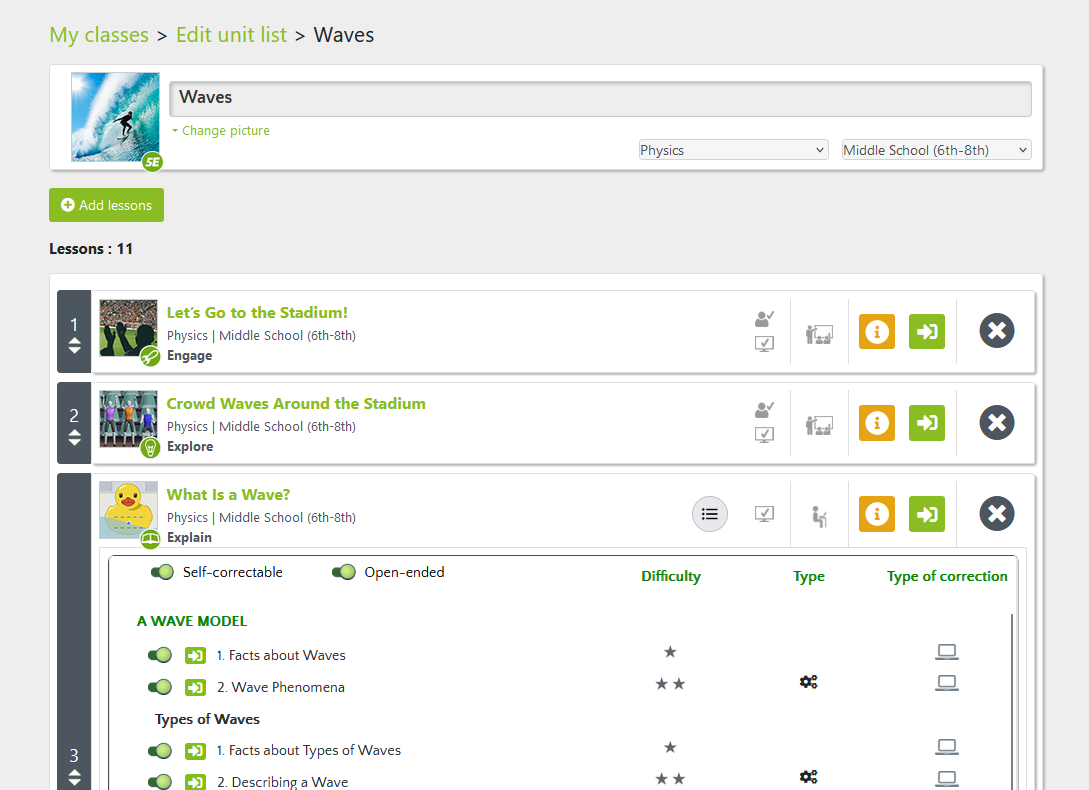
Task: Click the orange info icon for Let's Go to the Stadium!
Action: (x=876, y=331)
